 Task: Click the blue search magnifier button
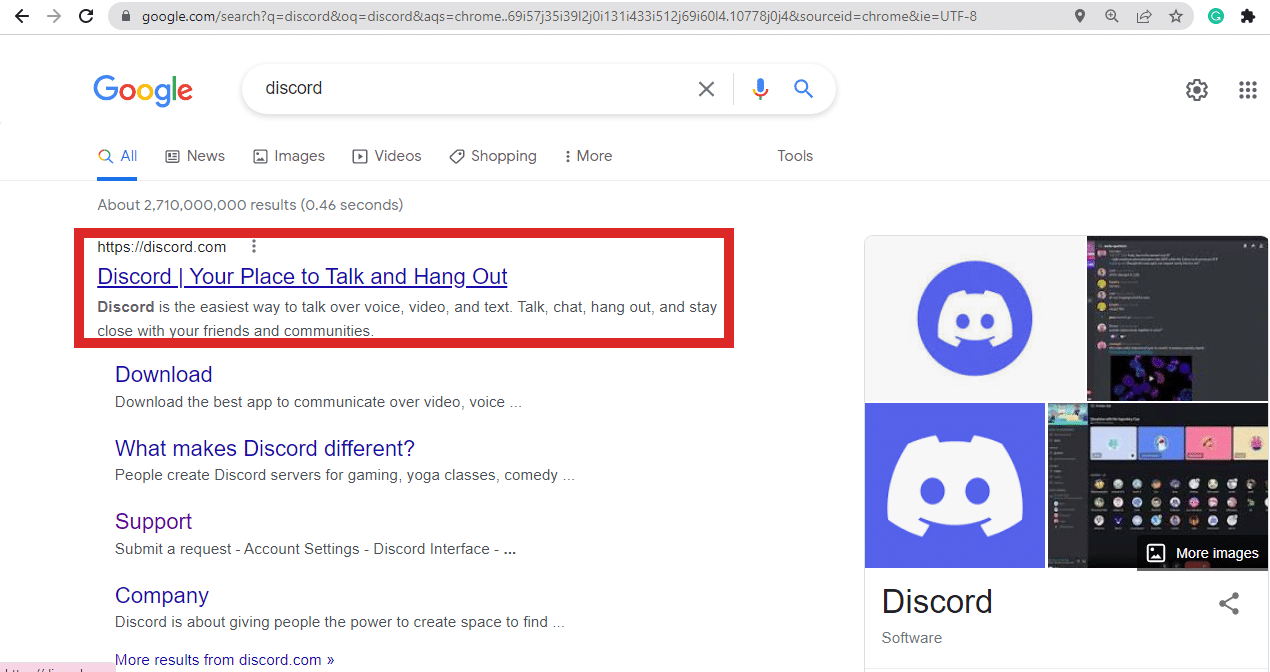(804, 89)
